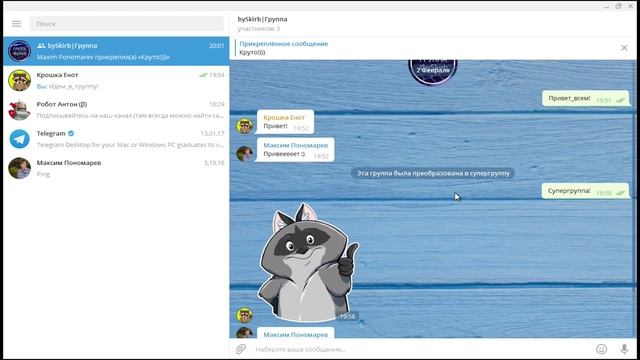Image resolution: width=640 pixels, height=360 pixels.
Task: Minimize the Telegram window
Action: point(606,6)
